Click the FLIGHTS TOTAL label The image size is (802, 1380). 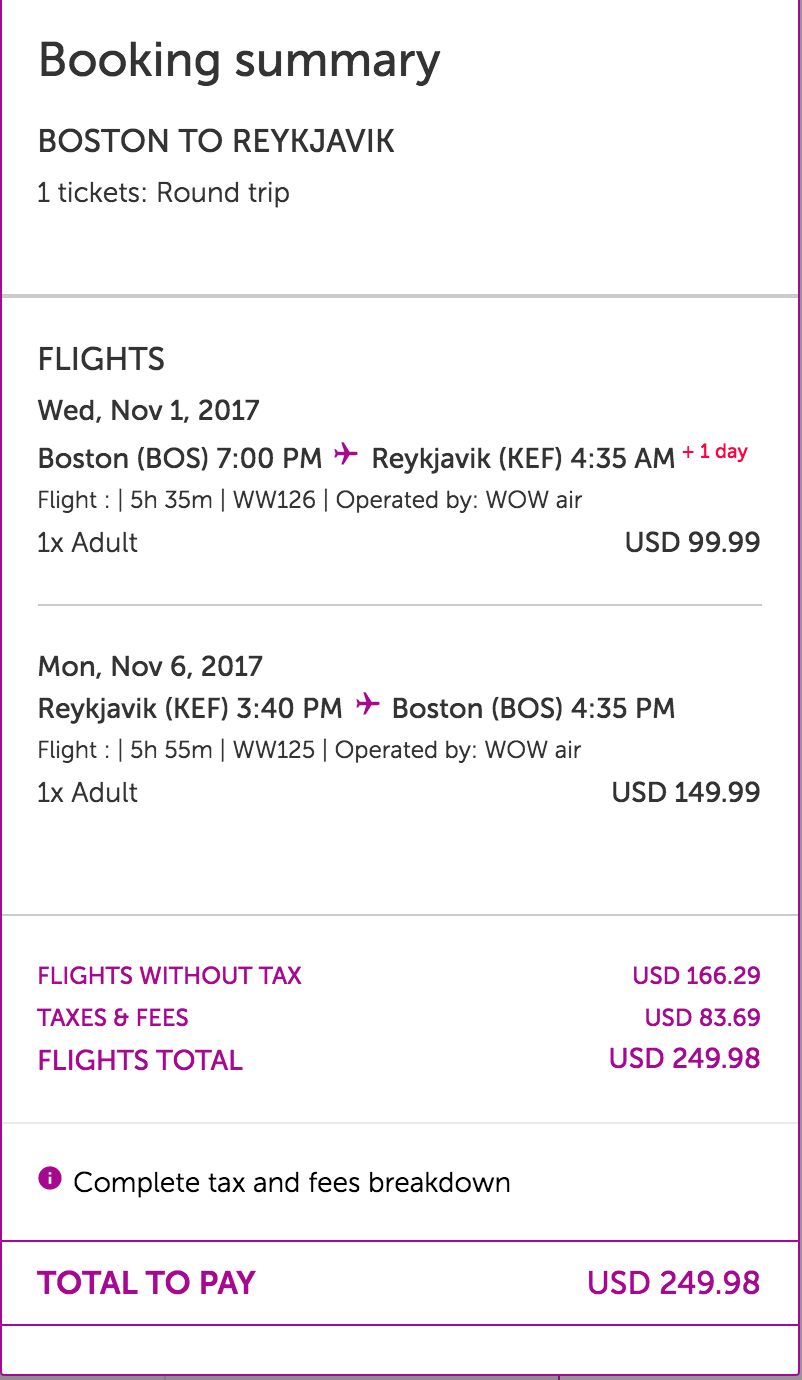[x=140, y=1060]
